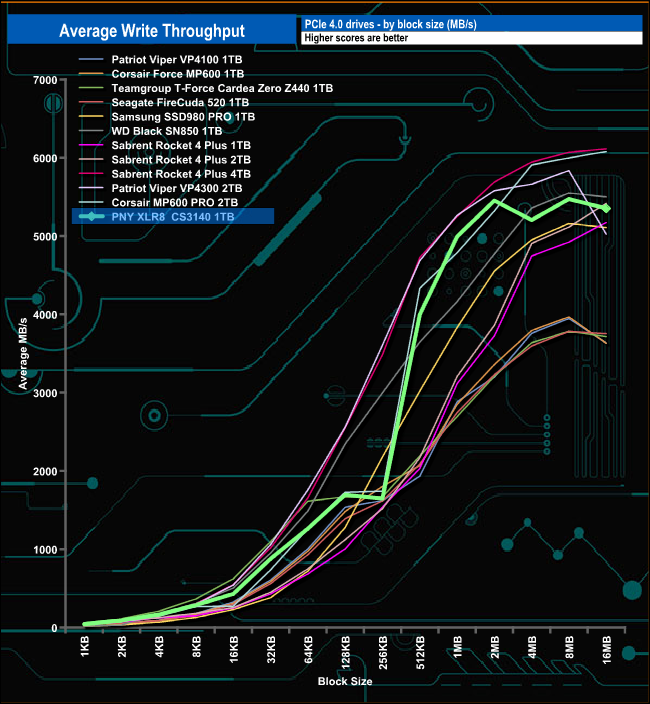
Task: Click the green diamond marker in PNY legend
Action: click(92, 217)
